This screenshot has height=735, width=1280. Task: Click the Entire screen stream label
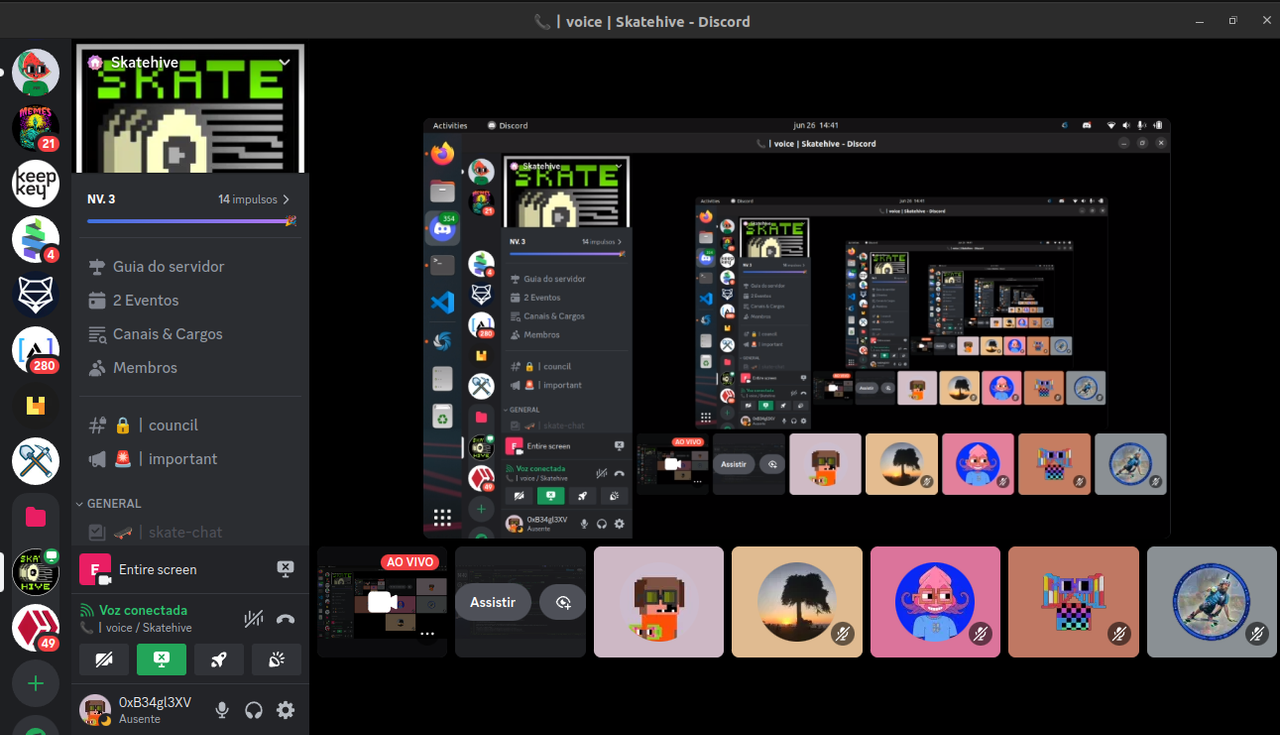coord(158,569)
